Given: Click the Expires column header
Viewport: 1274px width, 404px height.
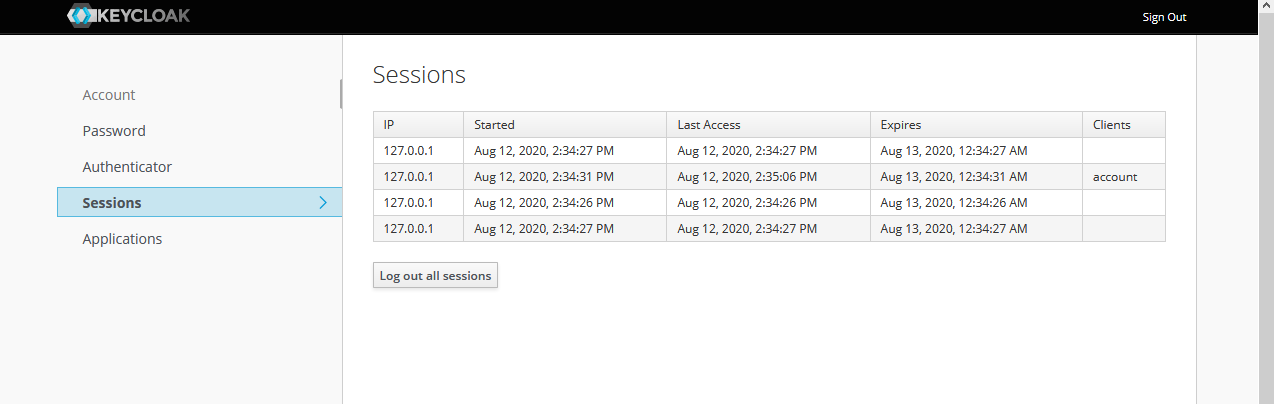Looking at the screenshot, I should [900, 125].
